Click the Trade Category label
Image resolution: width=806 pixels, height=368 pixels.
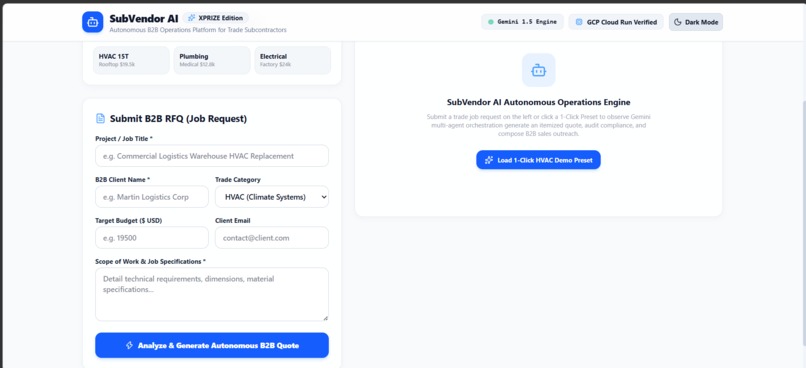click(x=237, y=179)
